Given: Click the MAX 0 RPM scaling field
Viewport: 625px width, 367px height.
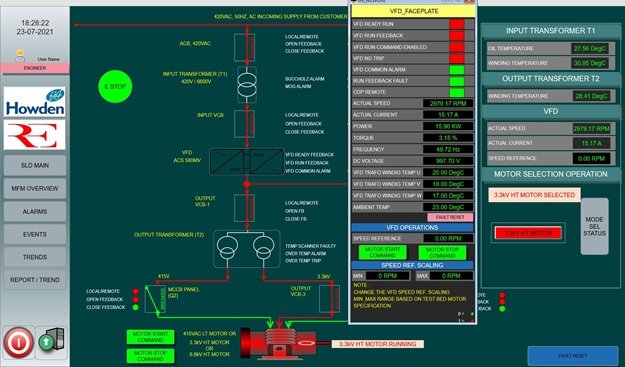Looking at the screenshot, I should click(451, 276).
